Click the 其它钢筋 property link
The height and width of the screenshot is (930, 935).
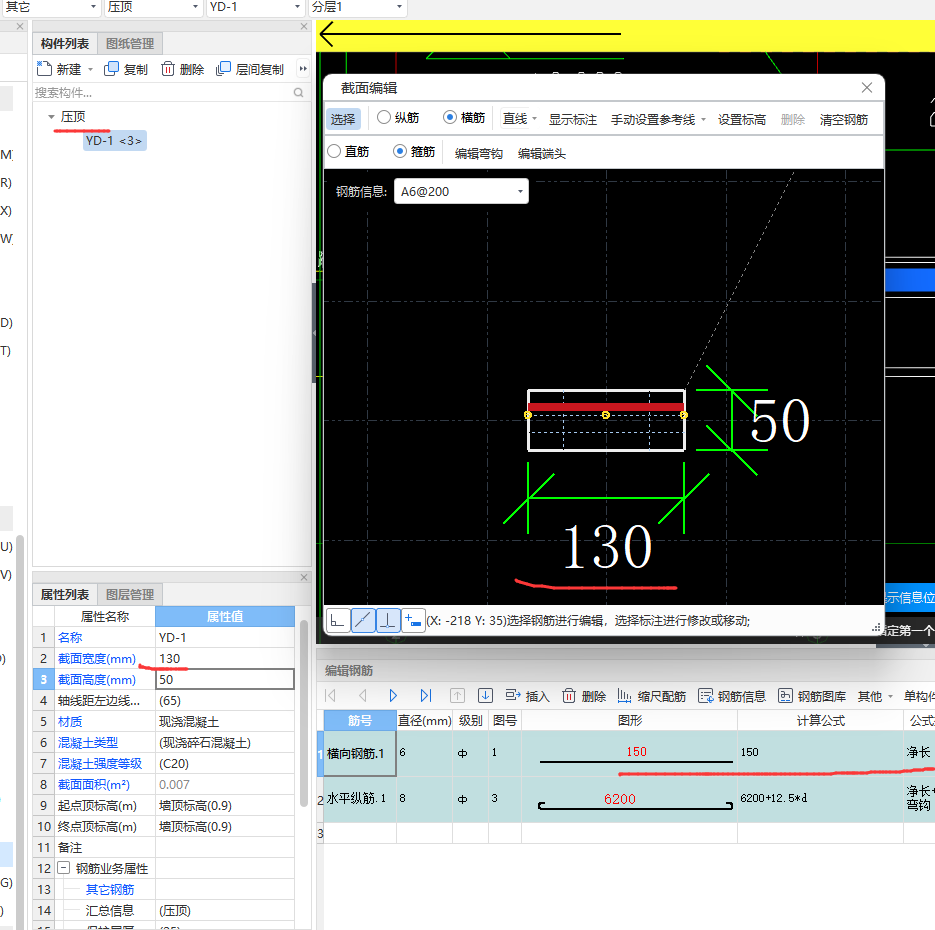(110, 889)
